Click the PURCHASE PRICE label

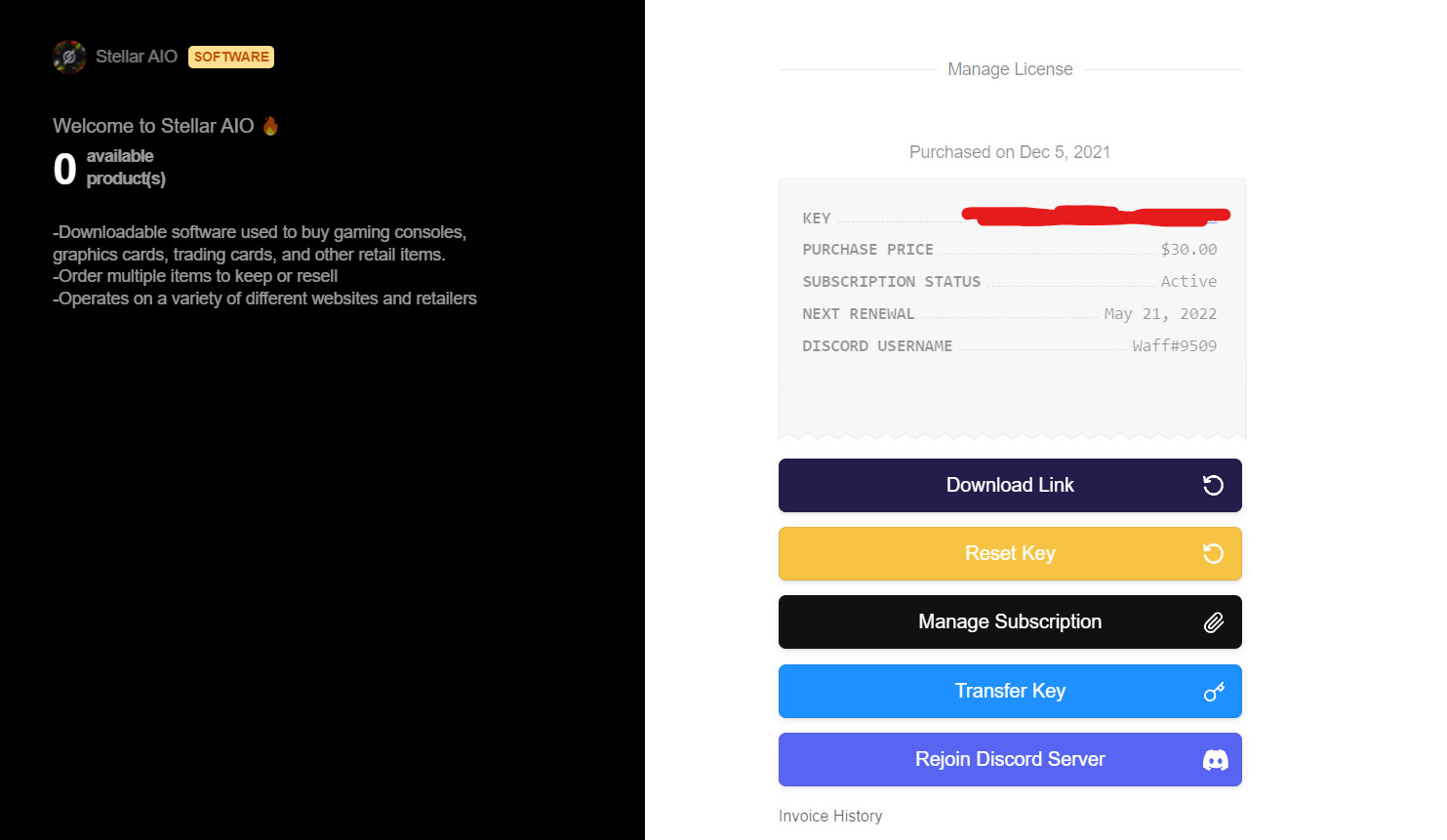(x=867, y=250)
